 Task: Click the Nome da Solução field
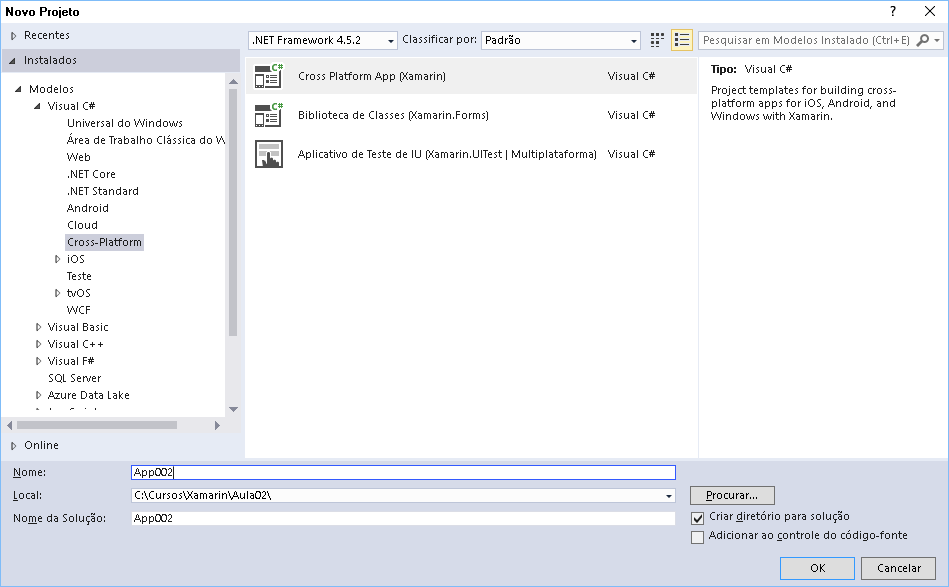click(x=403, y=519)
